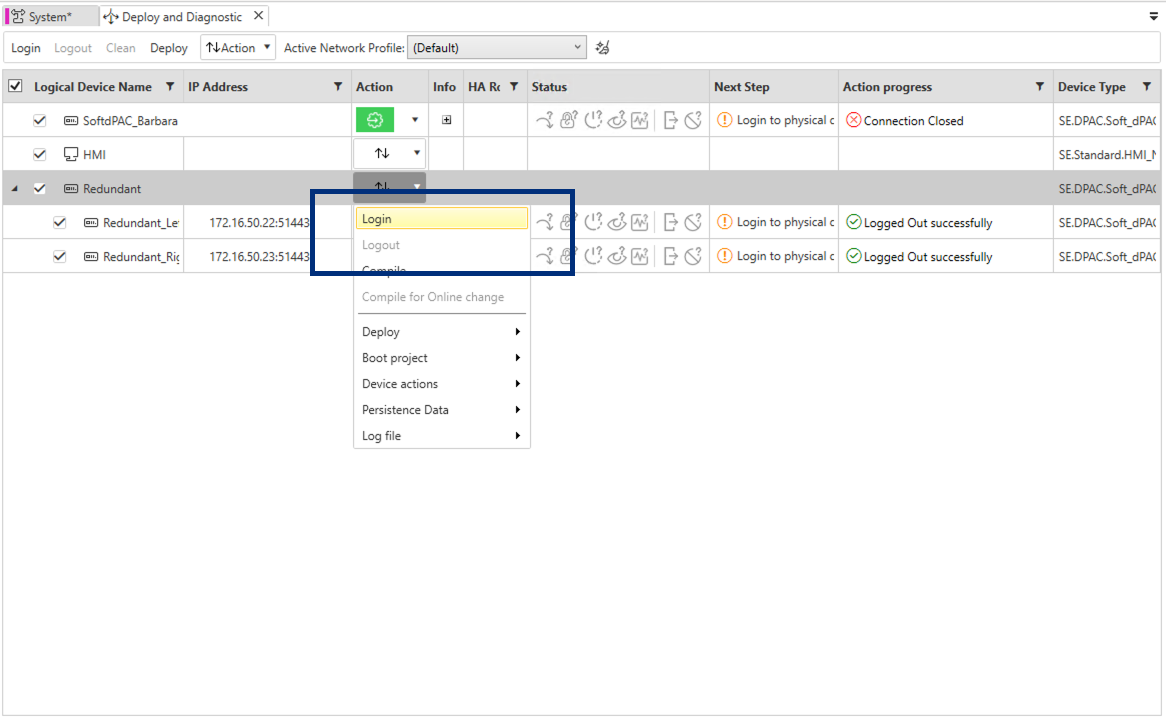Collapse the Redundant device tree node
The width and height of the screenshot is (1166, 726).
coord(15,189)
